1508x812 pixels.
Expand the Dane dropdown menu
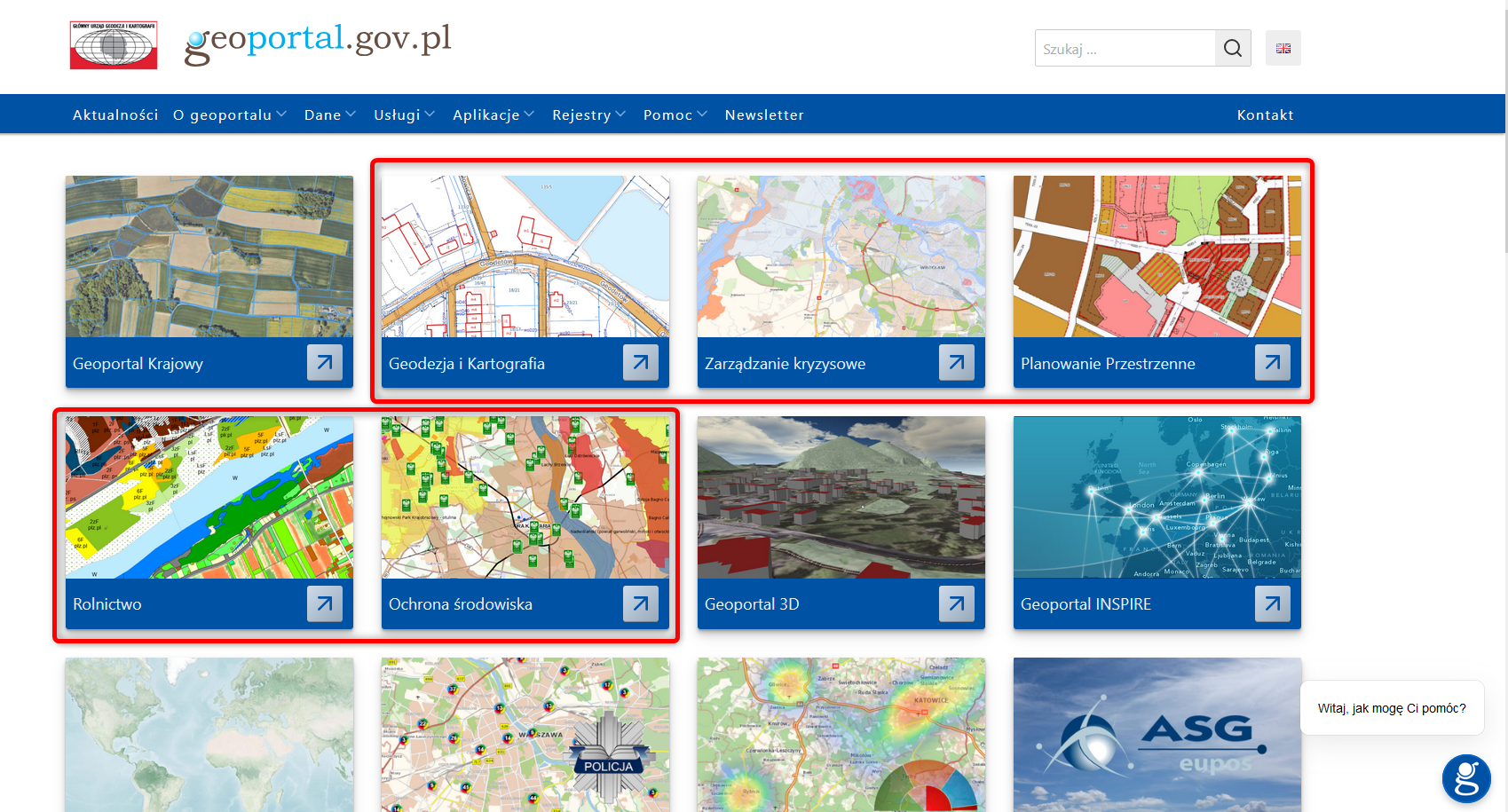pos(329,114)
